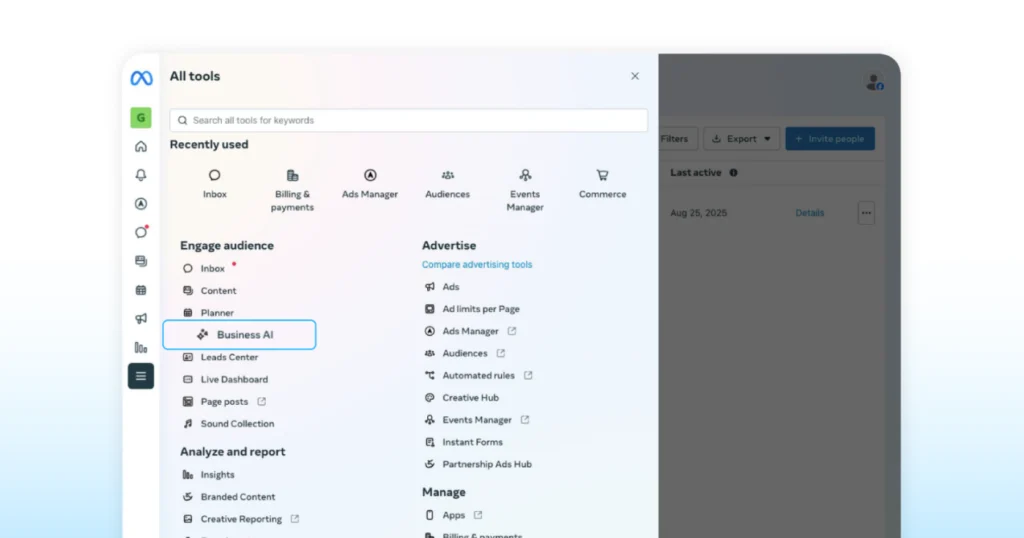Screen dimensions: 1024x538
Task: Open Events Manager under Advertise
Action: click(x=477, y=420)
